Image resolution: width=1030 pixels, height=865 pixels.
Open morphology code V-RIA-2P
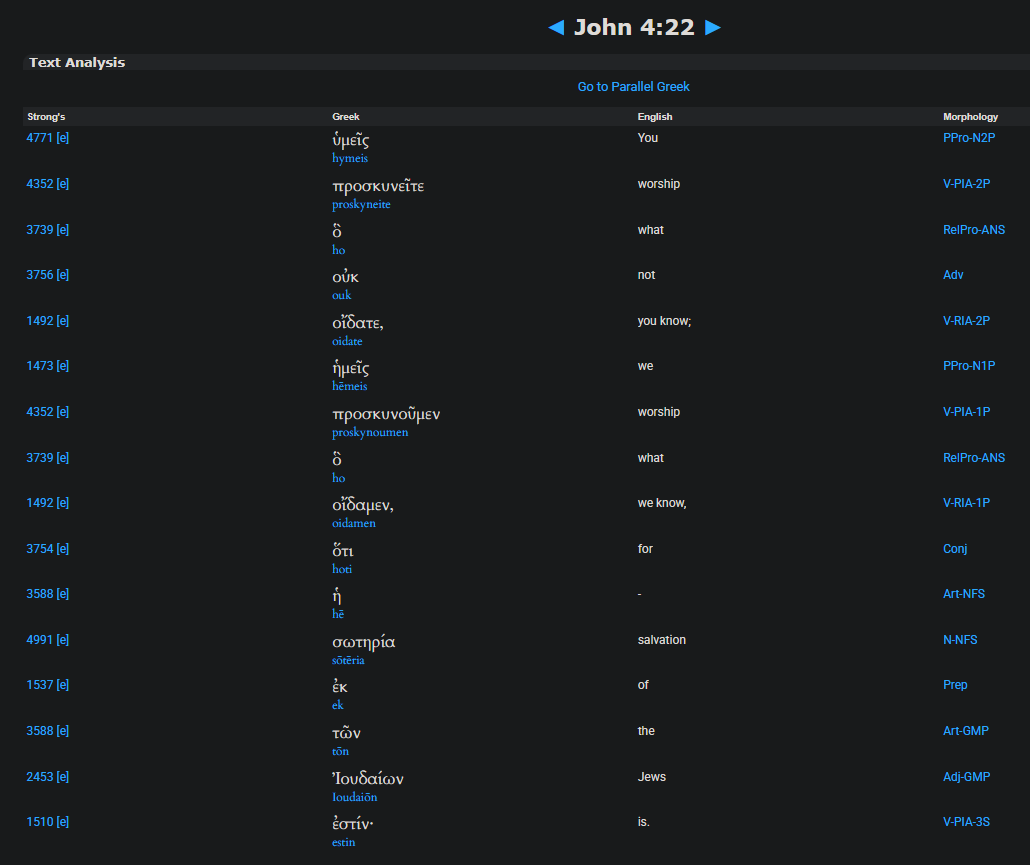966,321
